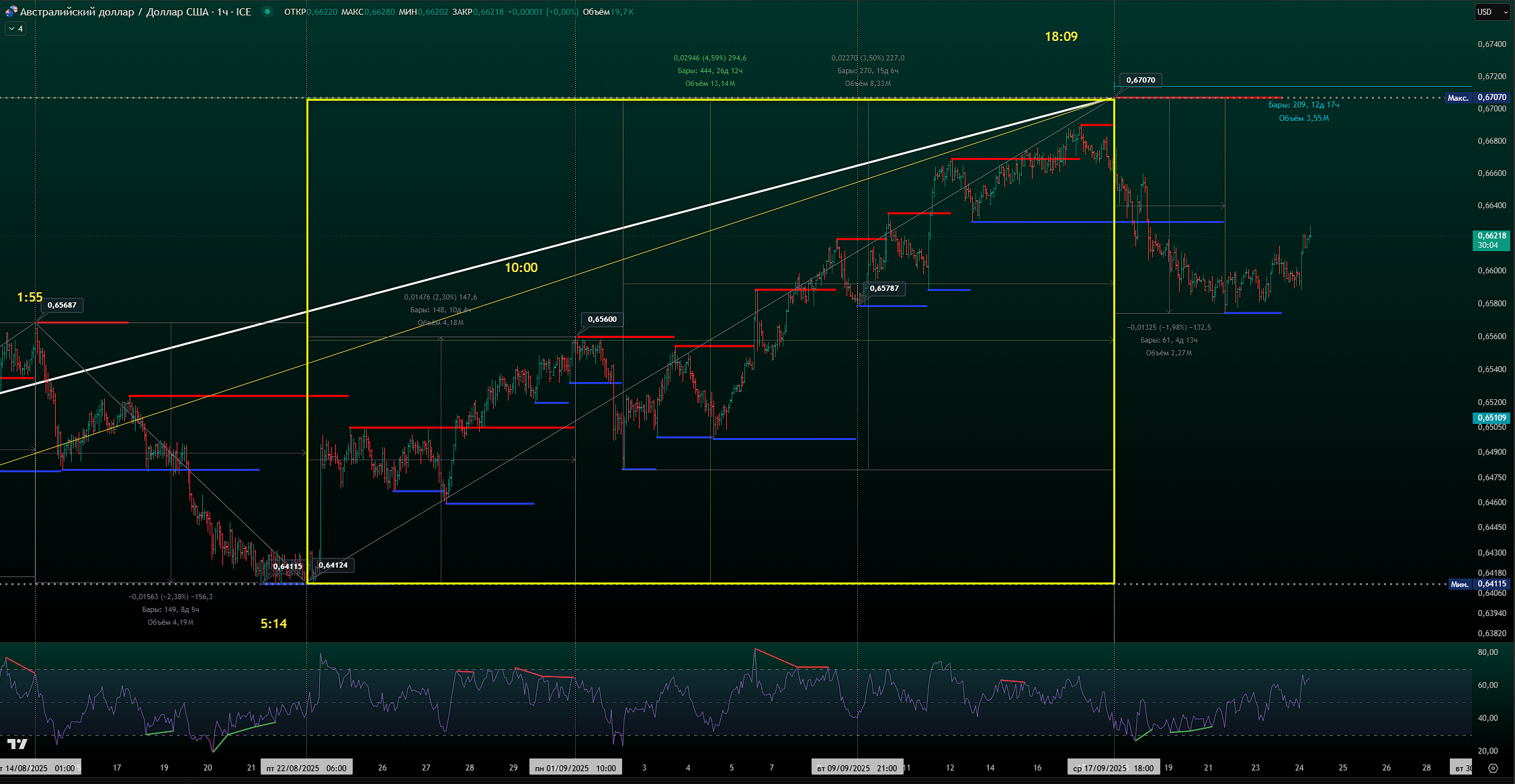Click the TradingView logo in indicator pane
1515x784 pixels.
tap(17, 744)
